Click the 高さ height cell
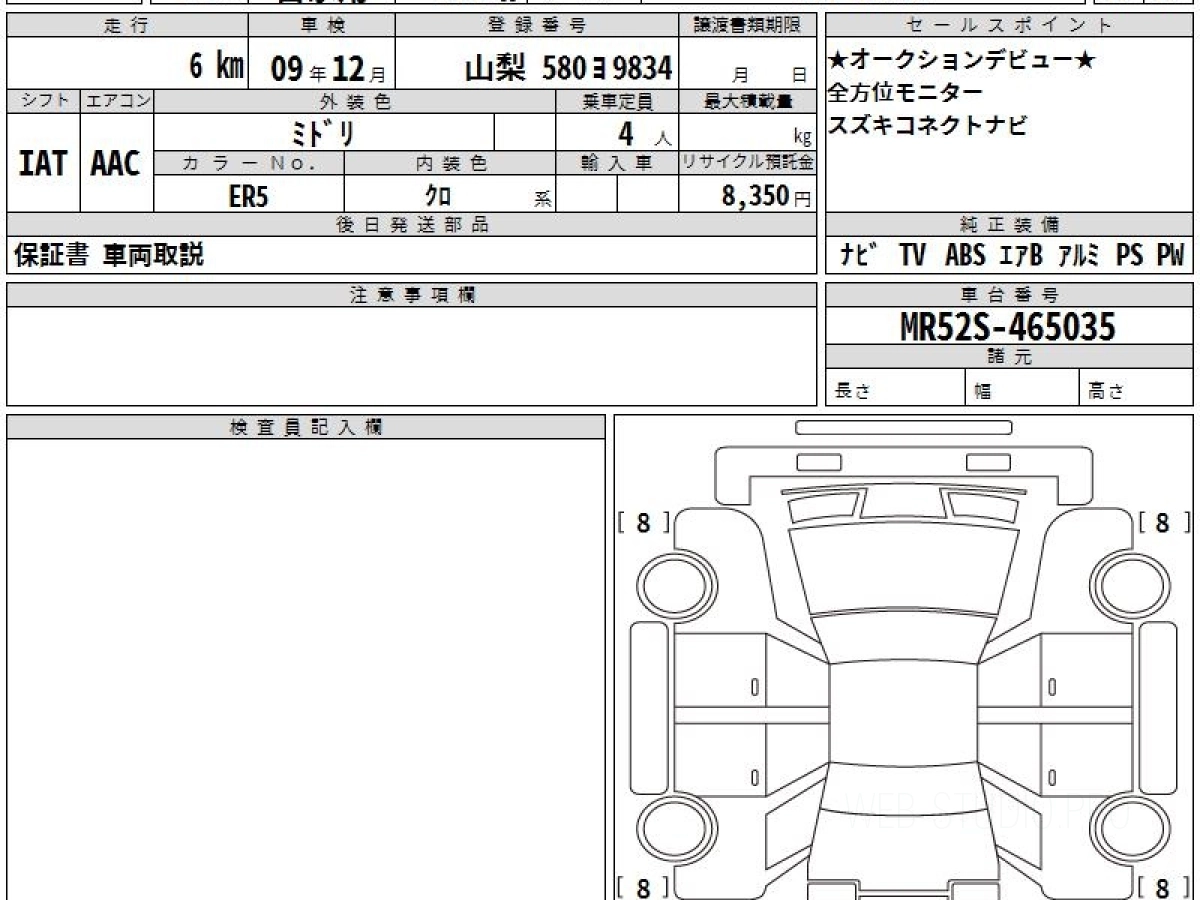 coord(1138,388)
